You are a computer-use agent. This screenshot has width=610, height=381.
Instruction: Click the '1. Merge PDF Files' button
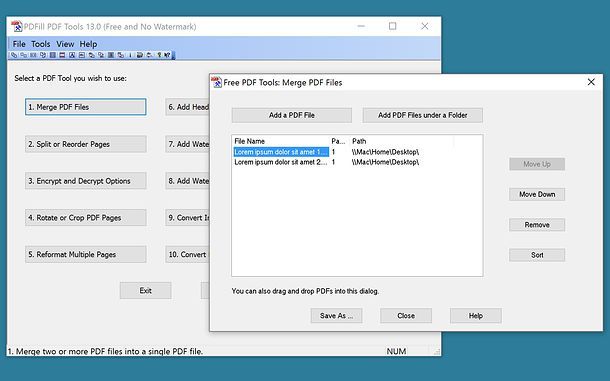click(x=86, y=107)
